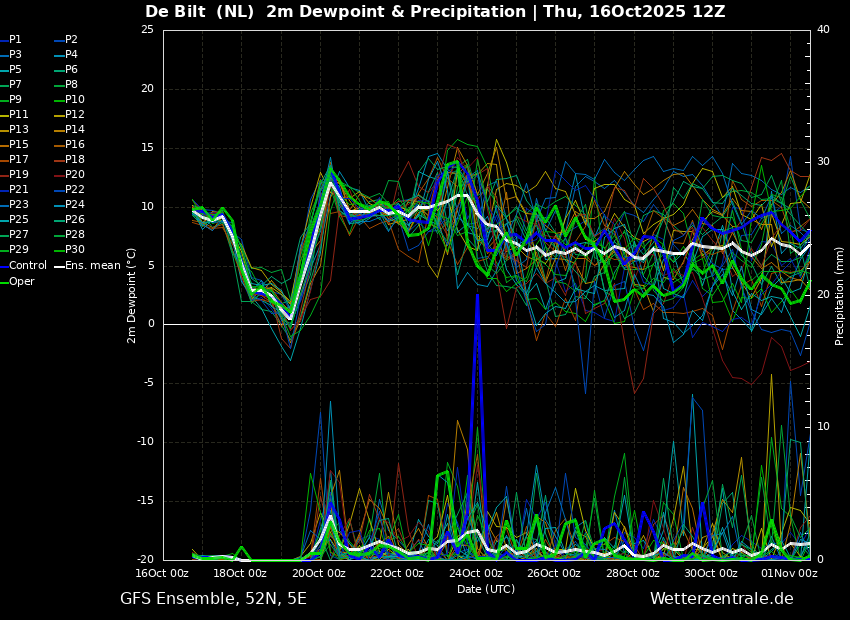Viewport: 850px width, 620px height.
Task: Click the Wetterzentrale.de watermark text
Action: pyautogui.click(x=722, y=599)
